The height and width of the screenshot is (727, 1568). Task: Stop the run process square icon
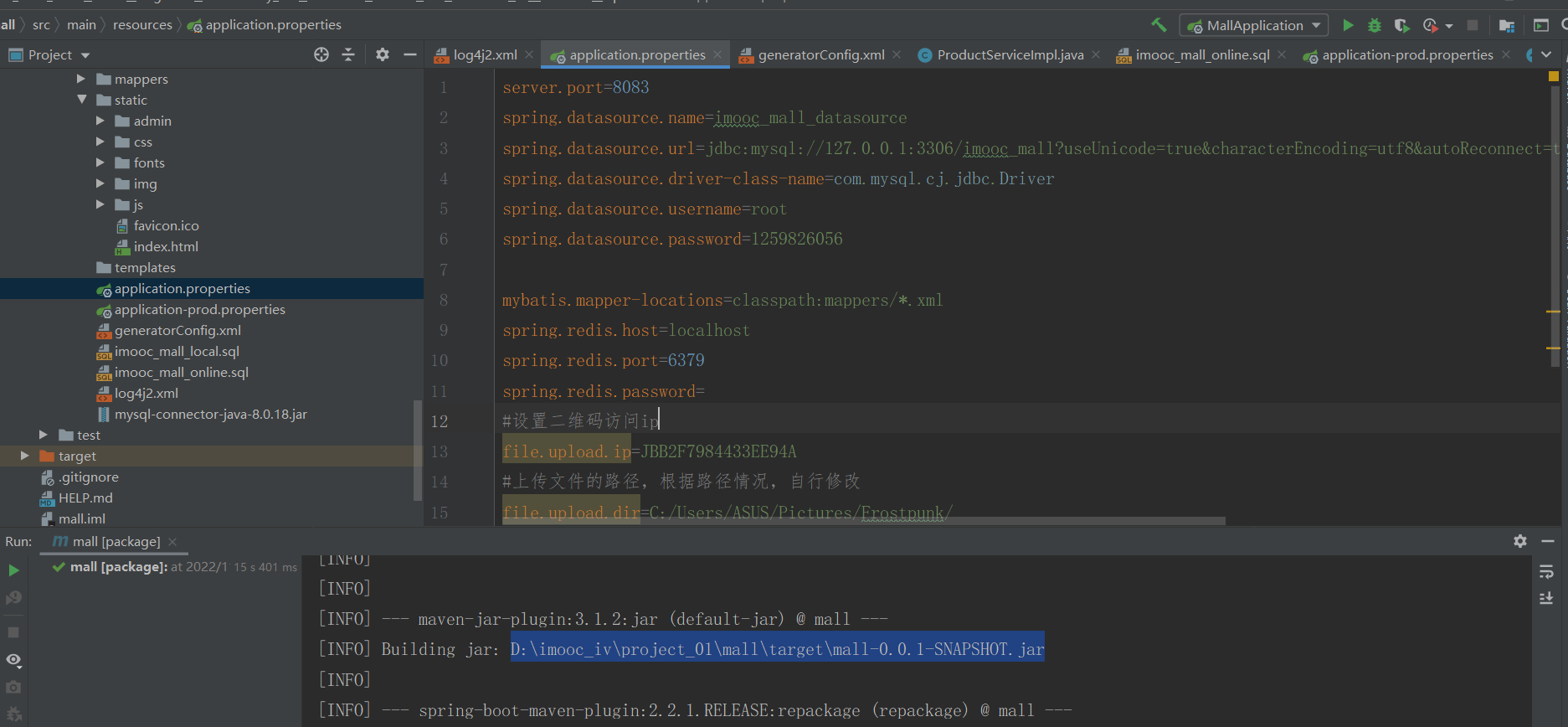point(13,632)
